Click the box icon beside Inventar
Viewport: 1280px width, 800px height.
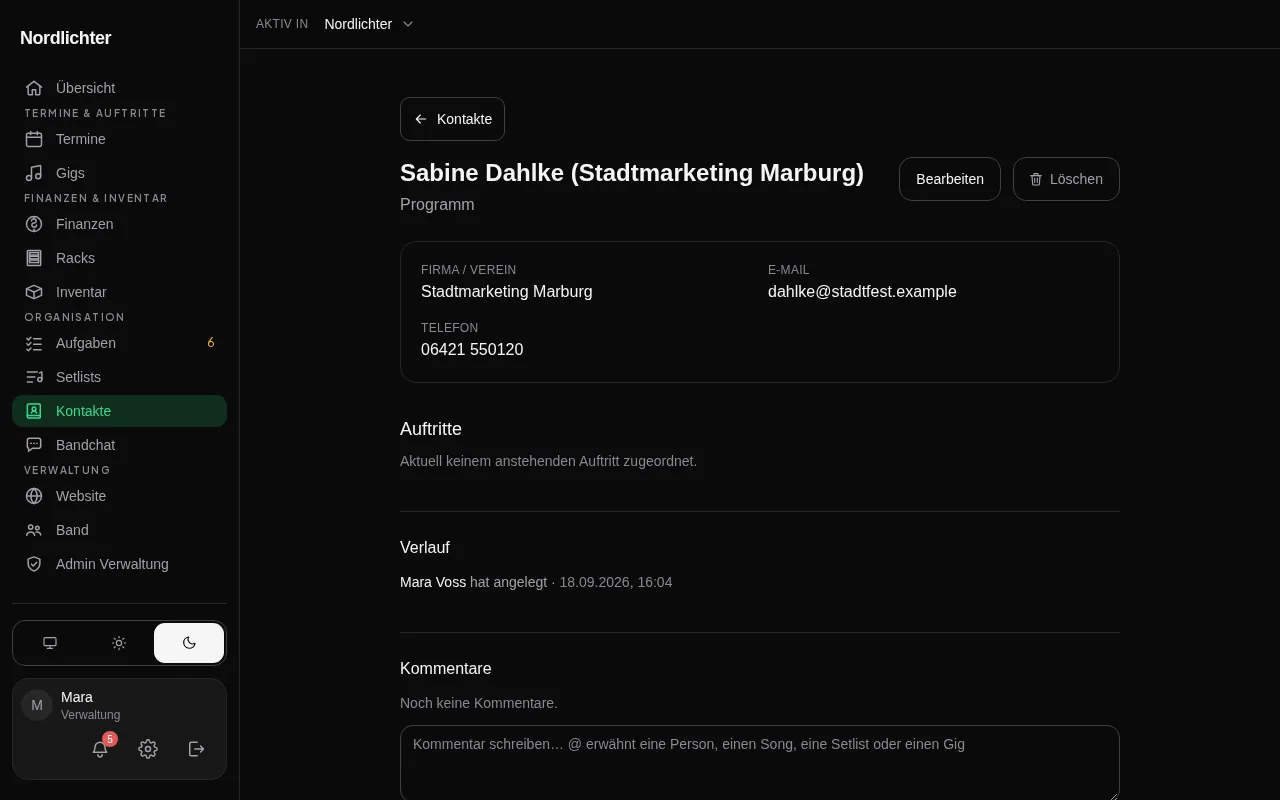click(x=34, y=292)
